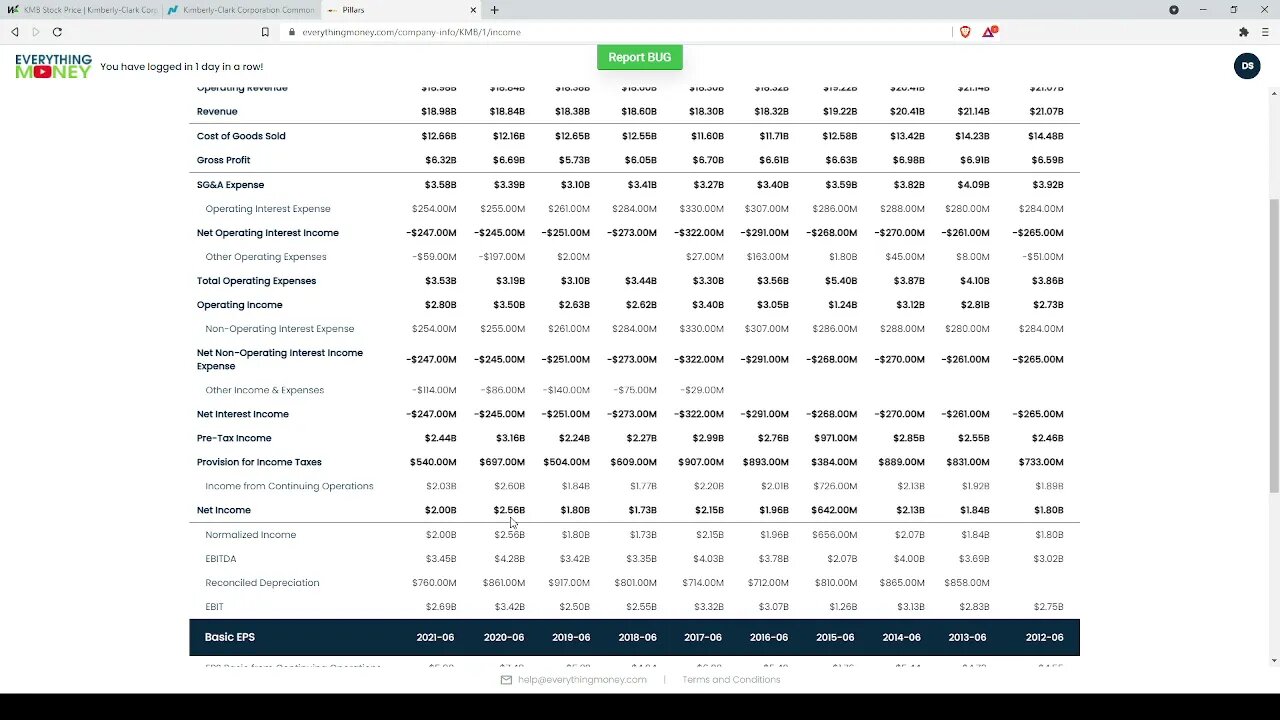Open Brave Rewards triangle icon
Viewport: 1280px width, 720px height.
(988, 32)
